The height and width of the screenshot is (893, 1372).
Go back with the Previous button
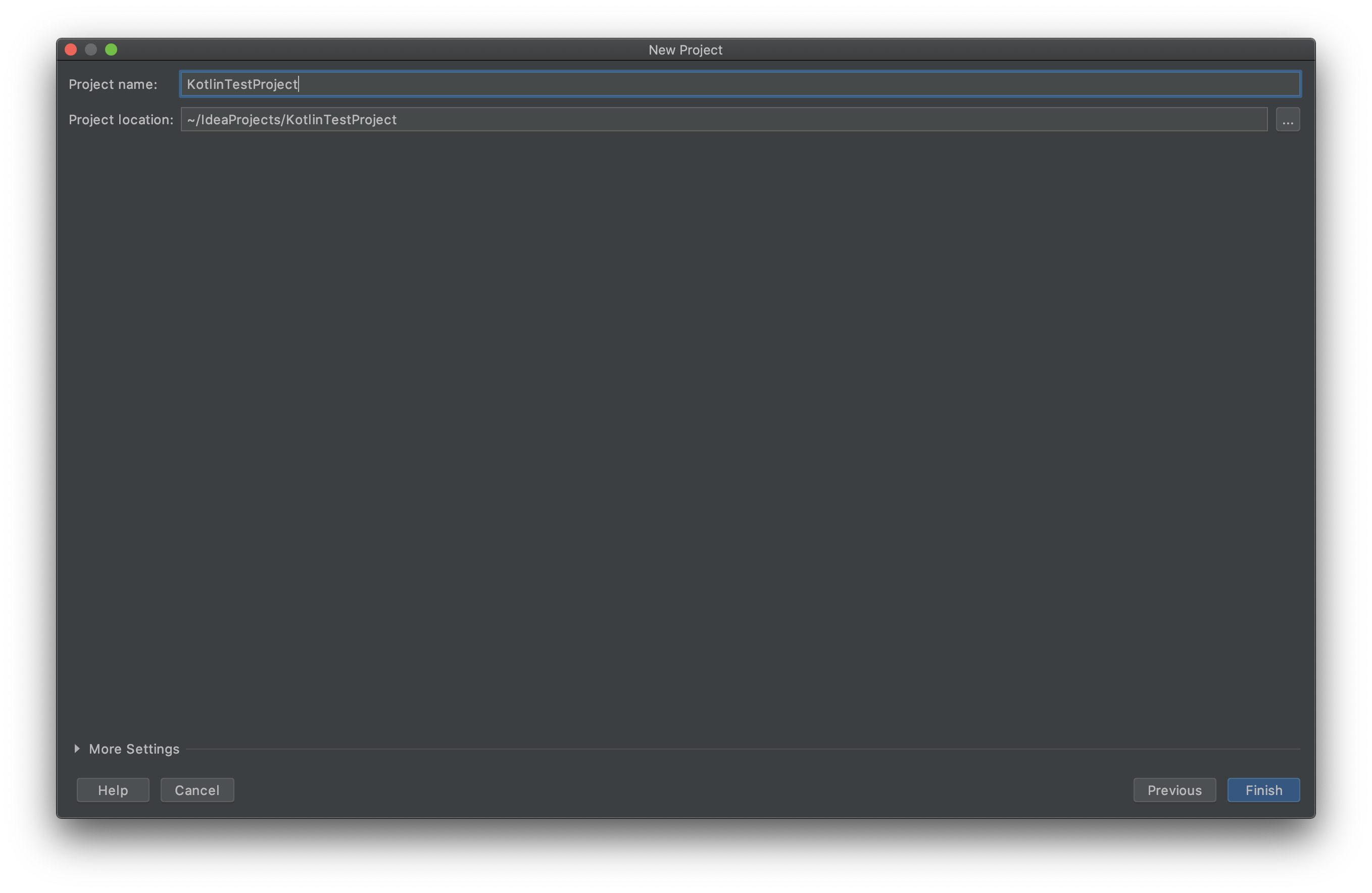(1173, 790)
